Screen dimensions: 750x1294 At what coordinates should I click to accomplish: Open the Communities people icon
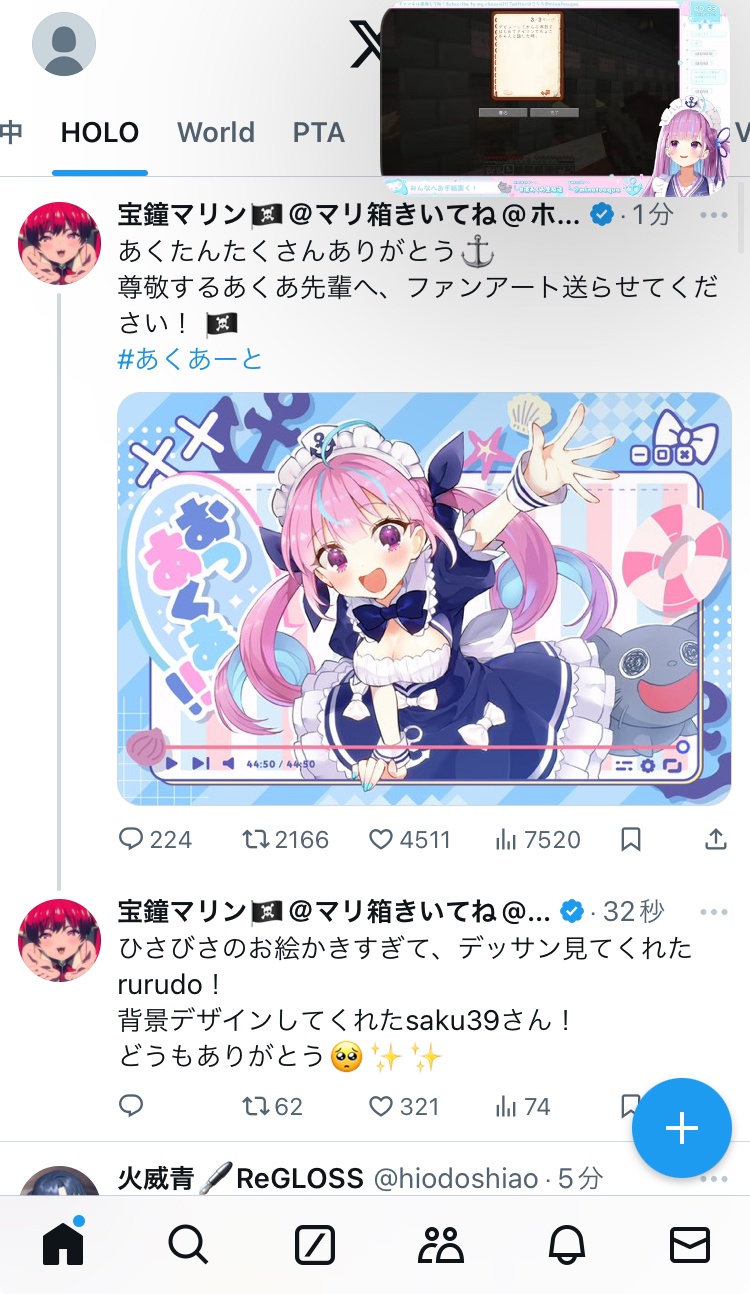pyautogui.click(x=441, y=1245)
